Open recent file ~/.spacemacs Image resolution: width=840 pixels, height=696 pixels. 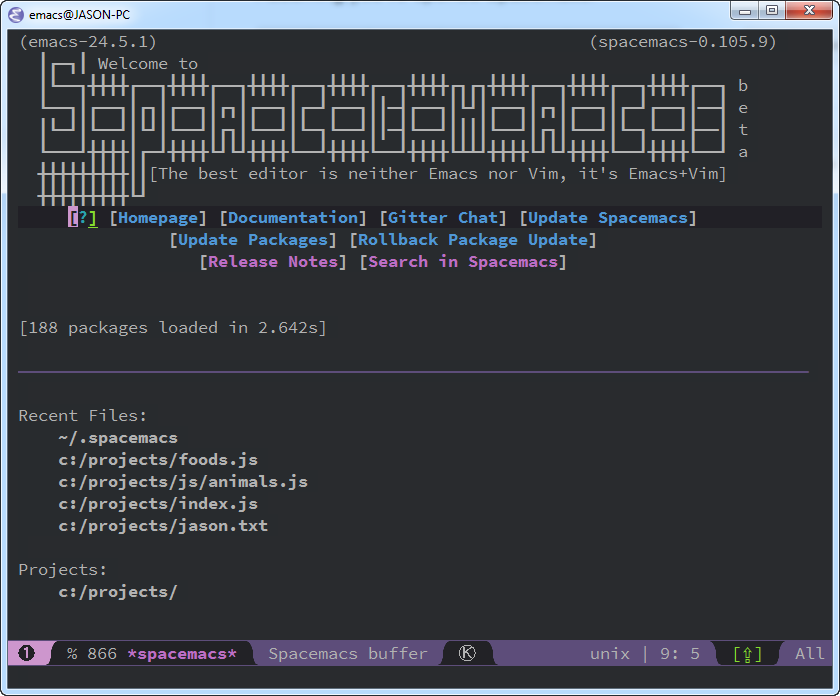point(118,438)
